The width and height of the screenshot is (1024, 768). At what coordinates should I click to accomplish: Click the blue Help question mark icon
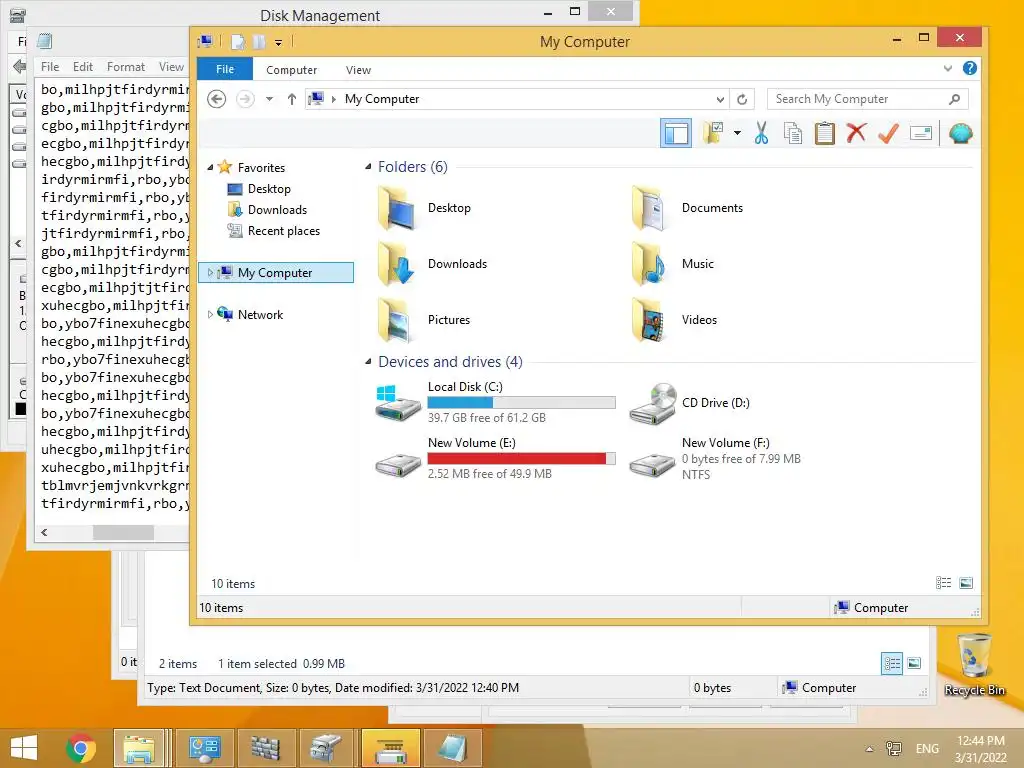pos(970,68)
